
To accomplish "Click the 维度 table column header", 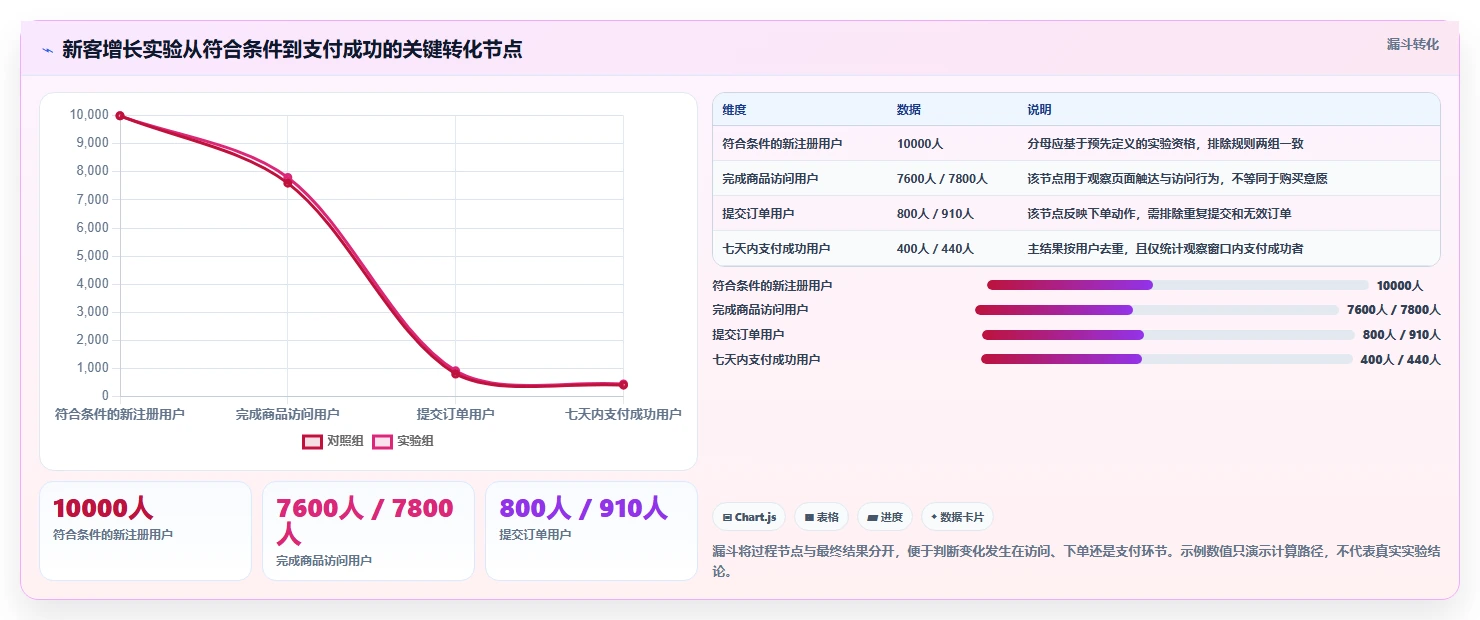I will (x=734, y=110).
